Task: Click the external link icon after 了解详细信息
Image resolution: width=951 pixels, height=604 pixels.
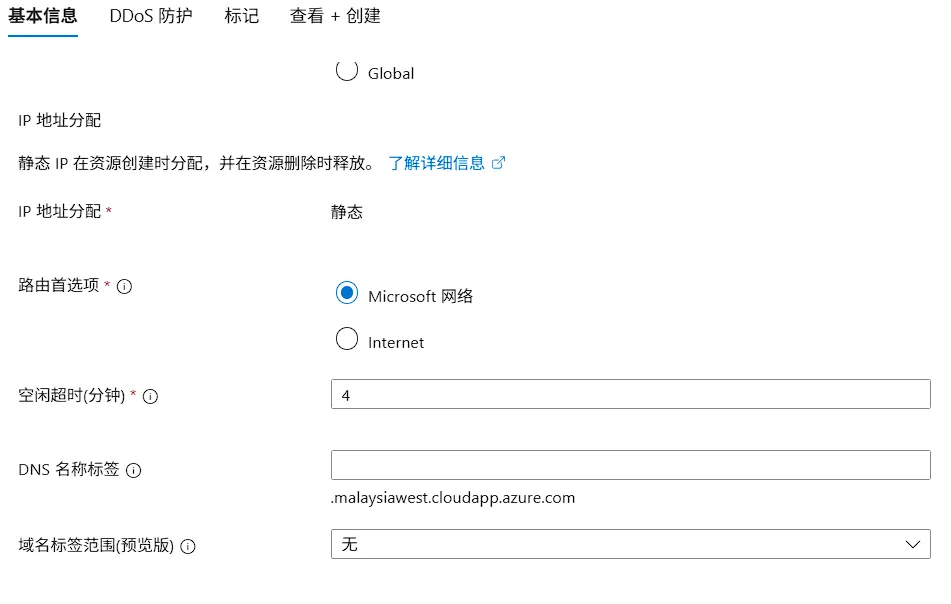Action: tap(499, 163)
